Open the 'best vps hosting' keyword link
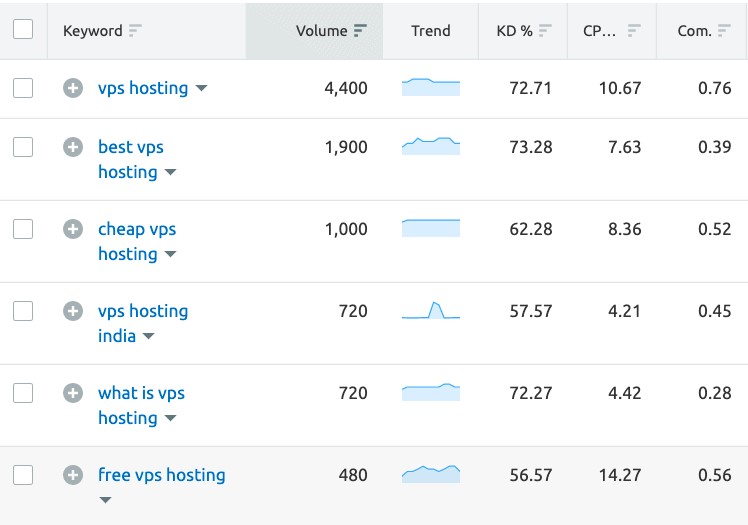The height and width of the screenshot is (525, 748). click(x=131, y=159)
